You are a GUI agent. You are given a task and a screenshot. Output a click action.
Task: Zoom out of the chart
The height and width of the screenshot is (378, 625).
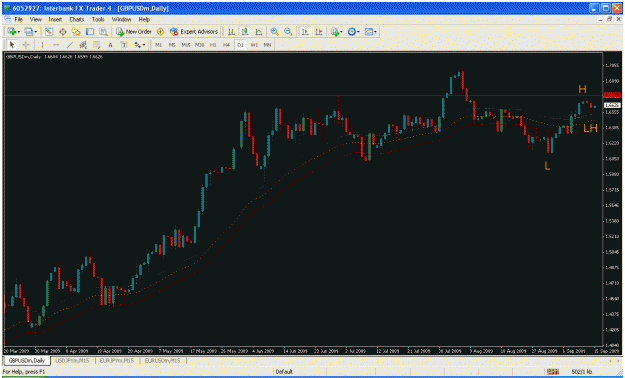[288, 32]
